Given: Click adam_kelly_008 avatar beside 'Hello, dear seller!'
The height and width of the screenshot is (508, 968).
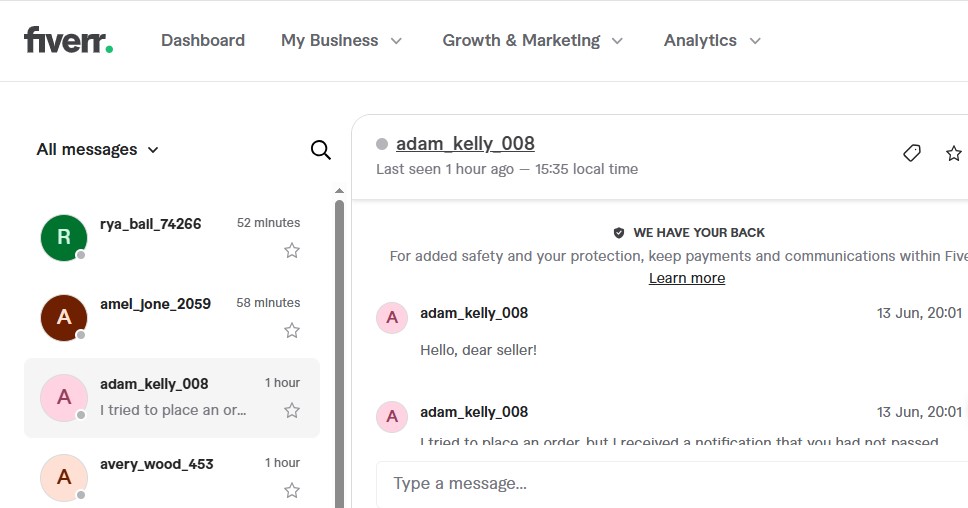Looking at the screenshot, I should point(392,318).
